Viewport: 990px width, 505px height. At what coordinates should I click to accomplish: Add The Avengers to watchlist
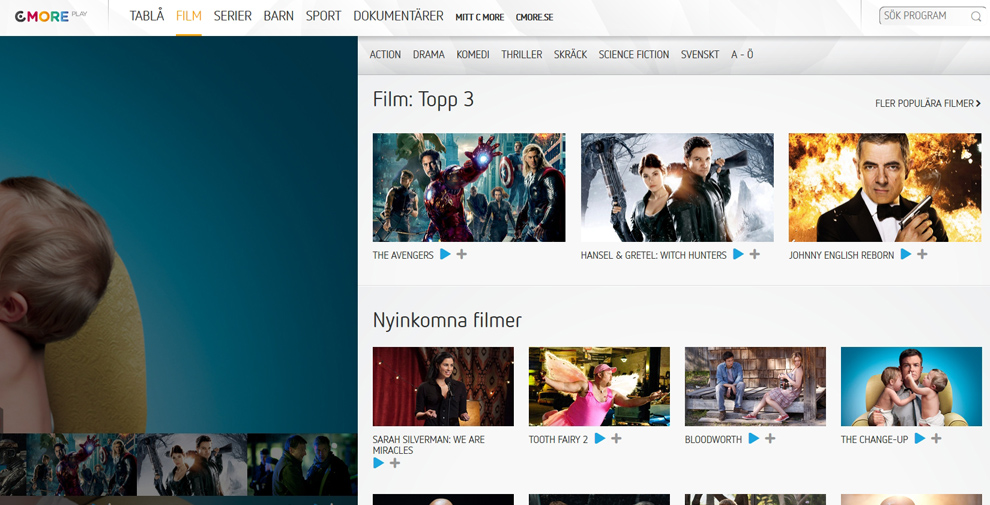point(462,255)
